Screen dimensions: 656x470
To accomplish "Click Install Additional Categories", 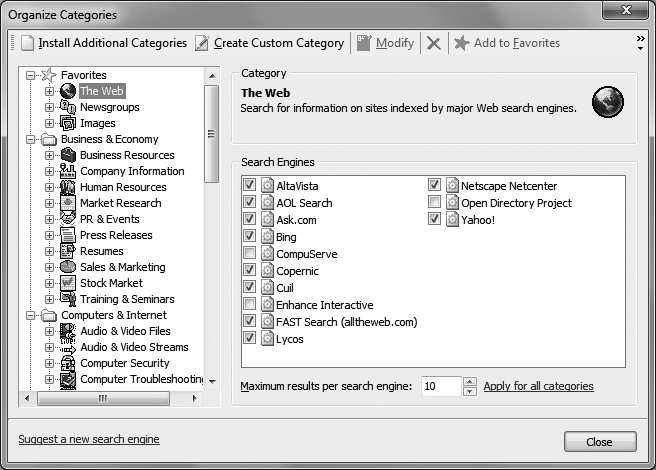I will (x=103, y=43).
